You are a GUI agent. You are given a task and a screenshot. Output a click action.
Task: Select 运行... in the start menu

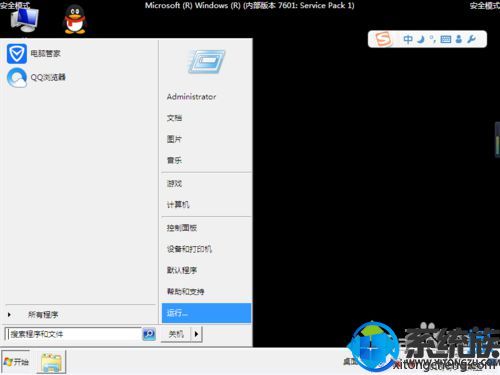(206, 313)
